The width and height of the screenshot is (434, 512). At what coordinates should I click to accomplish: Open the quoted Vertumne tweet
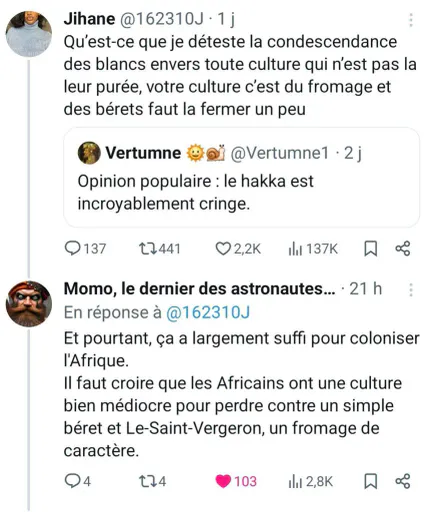(x=241, y=177)
